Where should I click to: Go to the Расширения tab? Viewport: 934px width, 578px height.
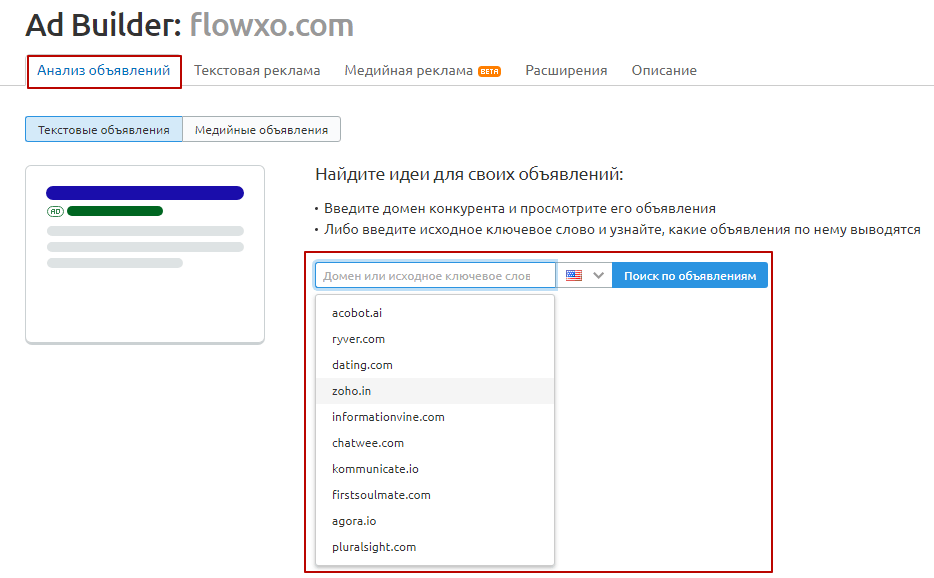(566, 71)
